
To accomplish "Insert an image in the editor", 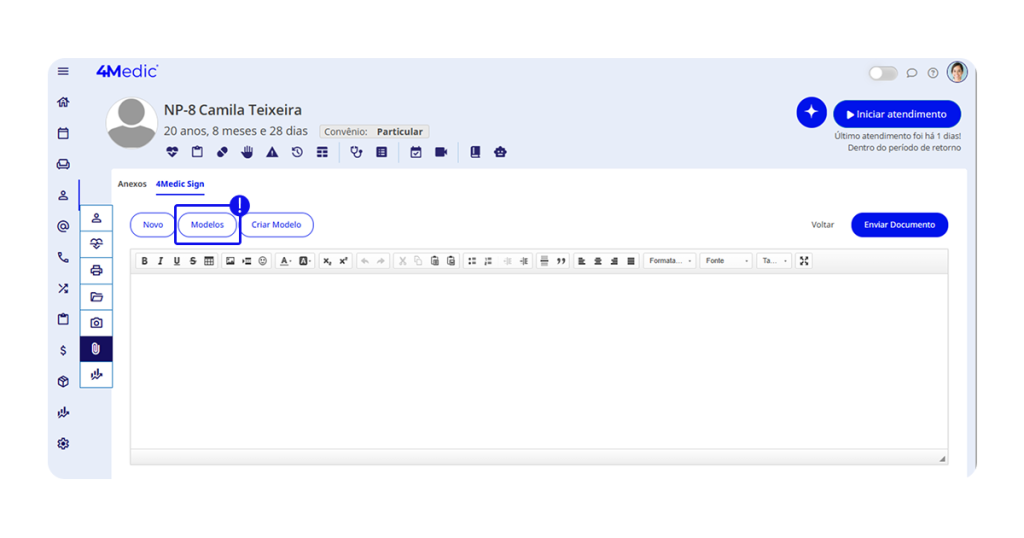I will (x=230, y=261).
